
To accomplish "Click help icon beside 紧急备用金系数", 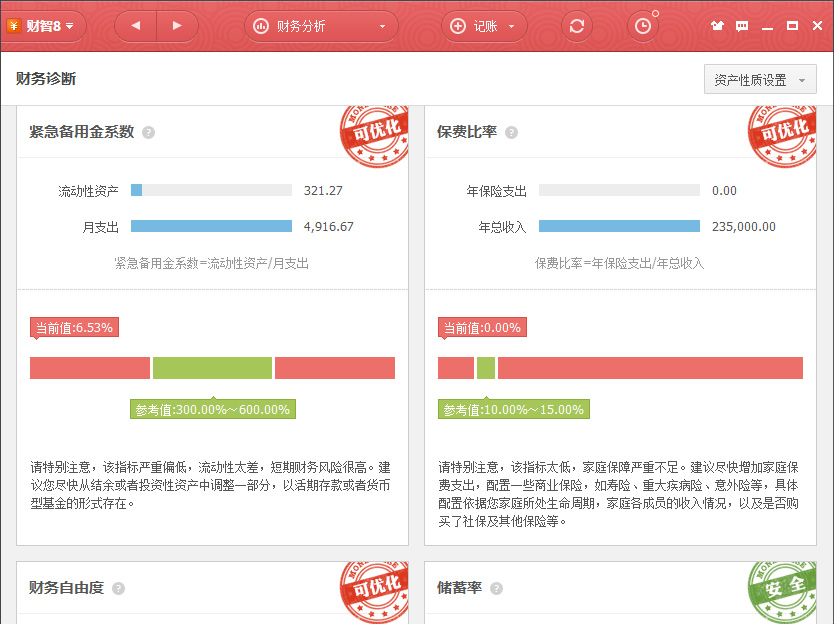I will pos(148,132).
